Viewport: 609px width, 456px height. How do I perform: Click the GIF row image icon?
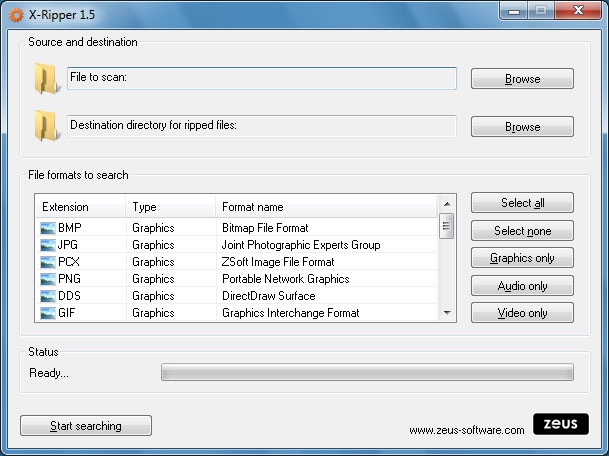48,313
